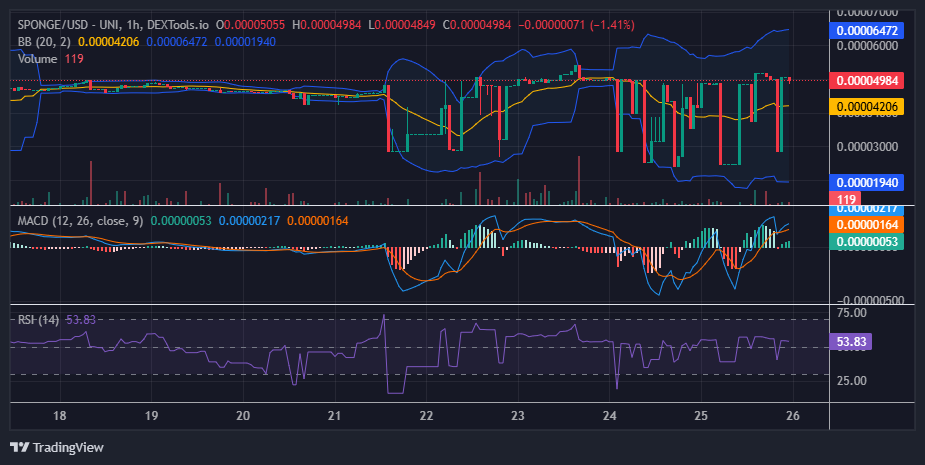
Task: Click the Volume indicator legend
Action: coord(37,59)
